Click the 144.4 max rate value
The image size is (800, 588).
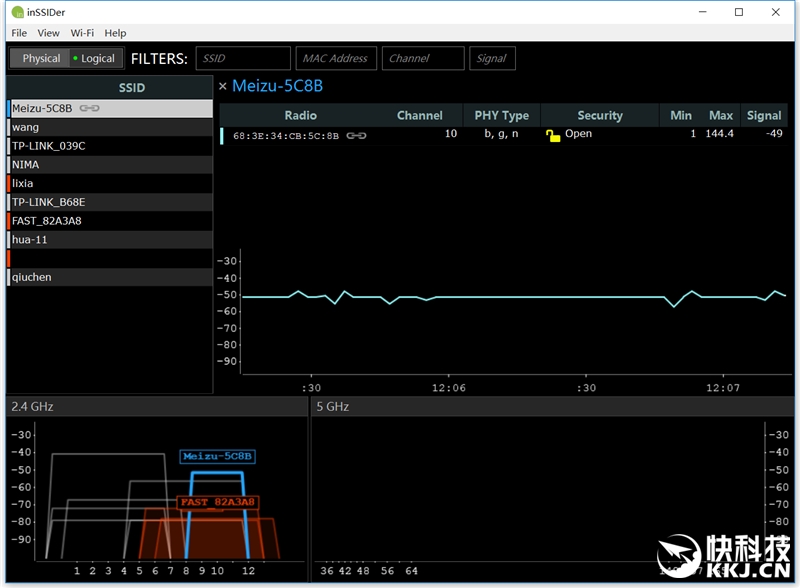tap(719, 134)
